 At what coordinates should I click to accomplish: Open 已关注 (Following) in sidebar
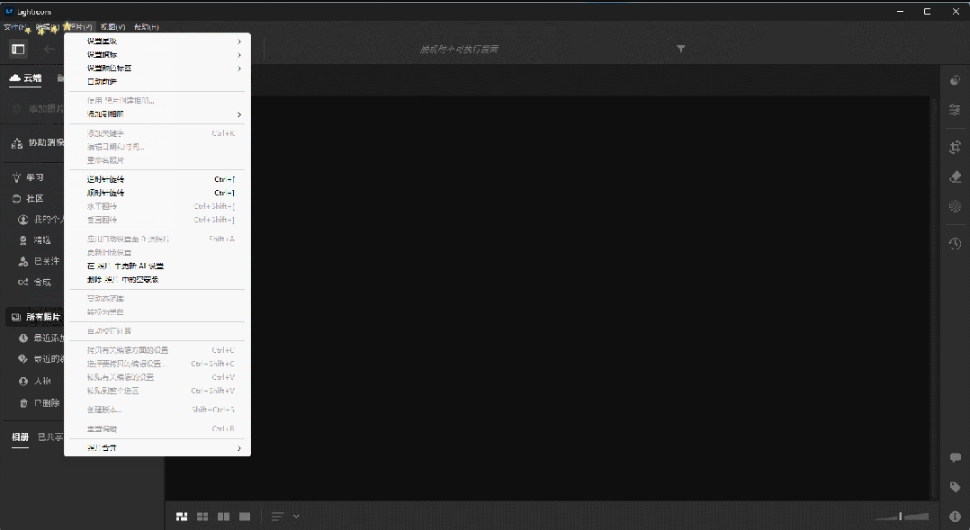point(46,261)
